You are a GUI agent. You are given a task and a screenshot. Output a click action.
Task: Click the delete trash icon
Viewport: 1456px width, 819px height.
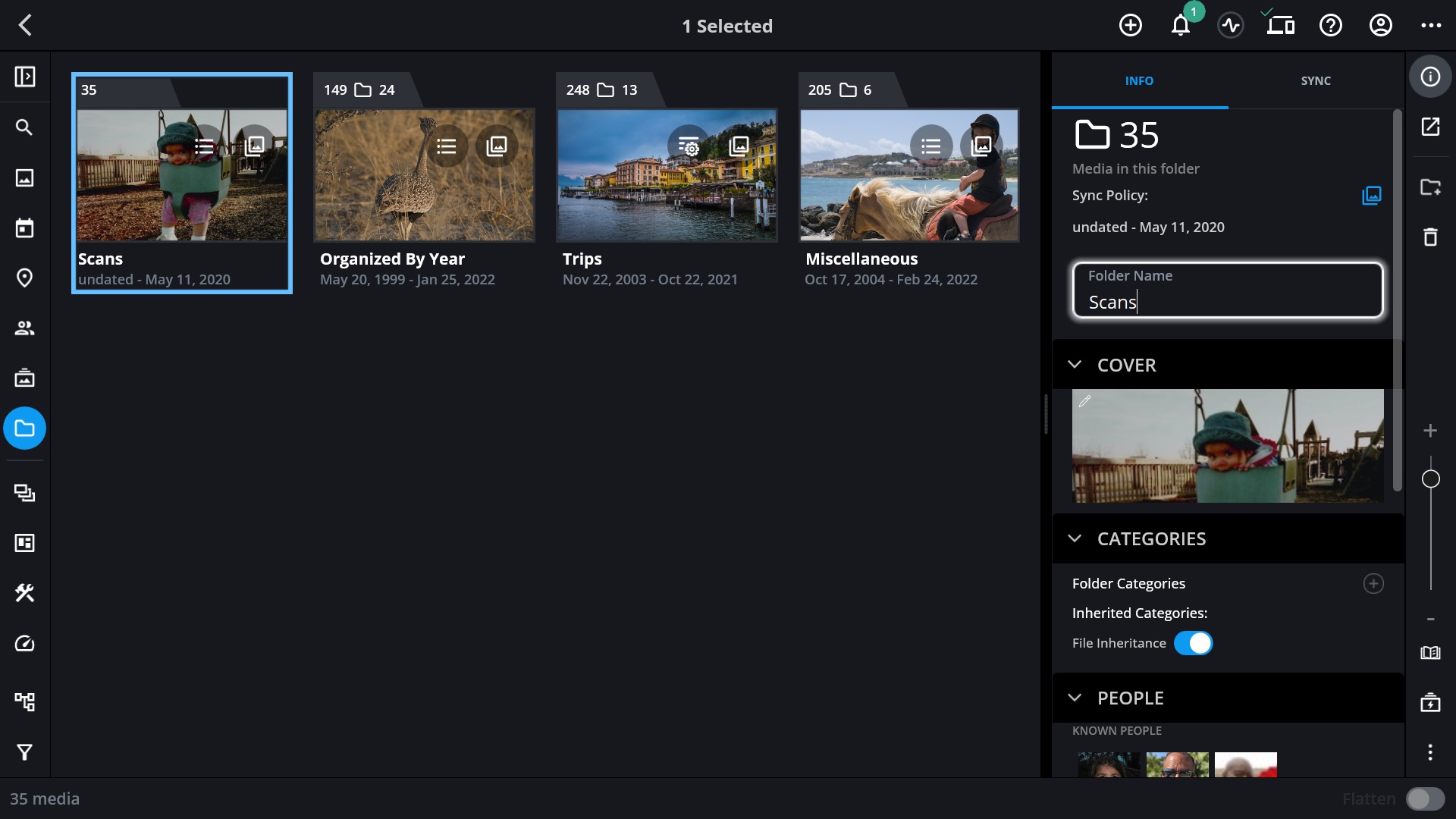pos(1430,237)
